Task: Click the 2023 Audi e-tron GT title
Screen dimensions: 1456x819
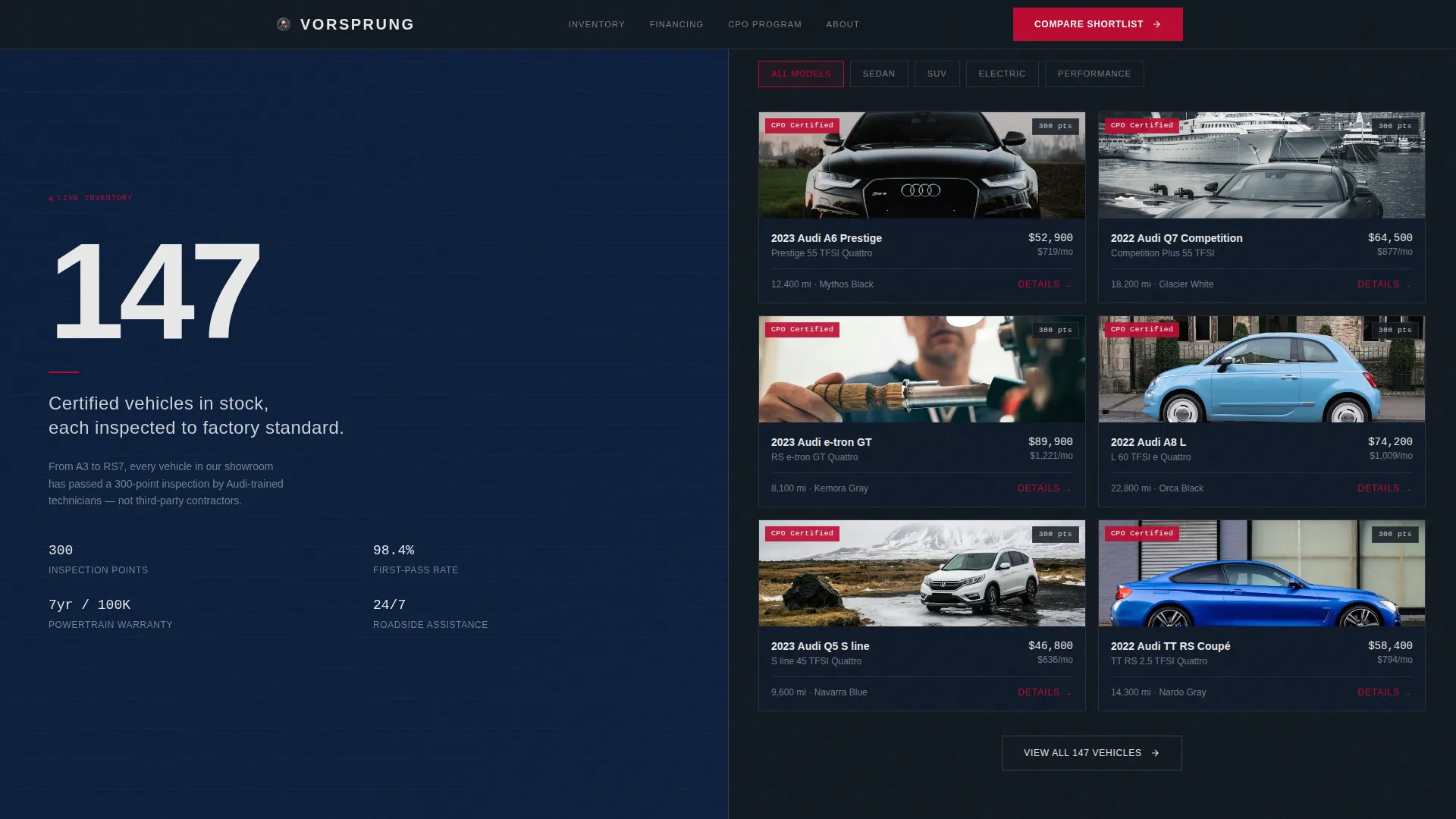Action: coord(821,442)
